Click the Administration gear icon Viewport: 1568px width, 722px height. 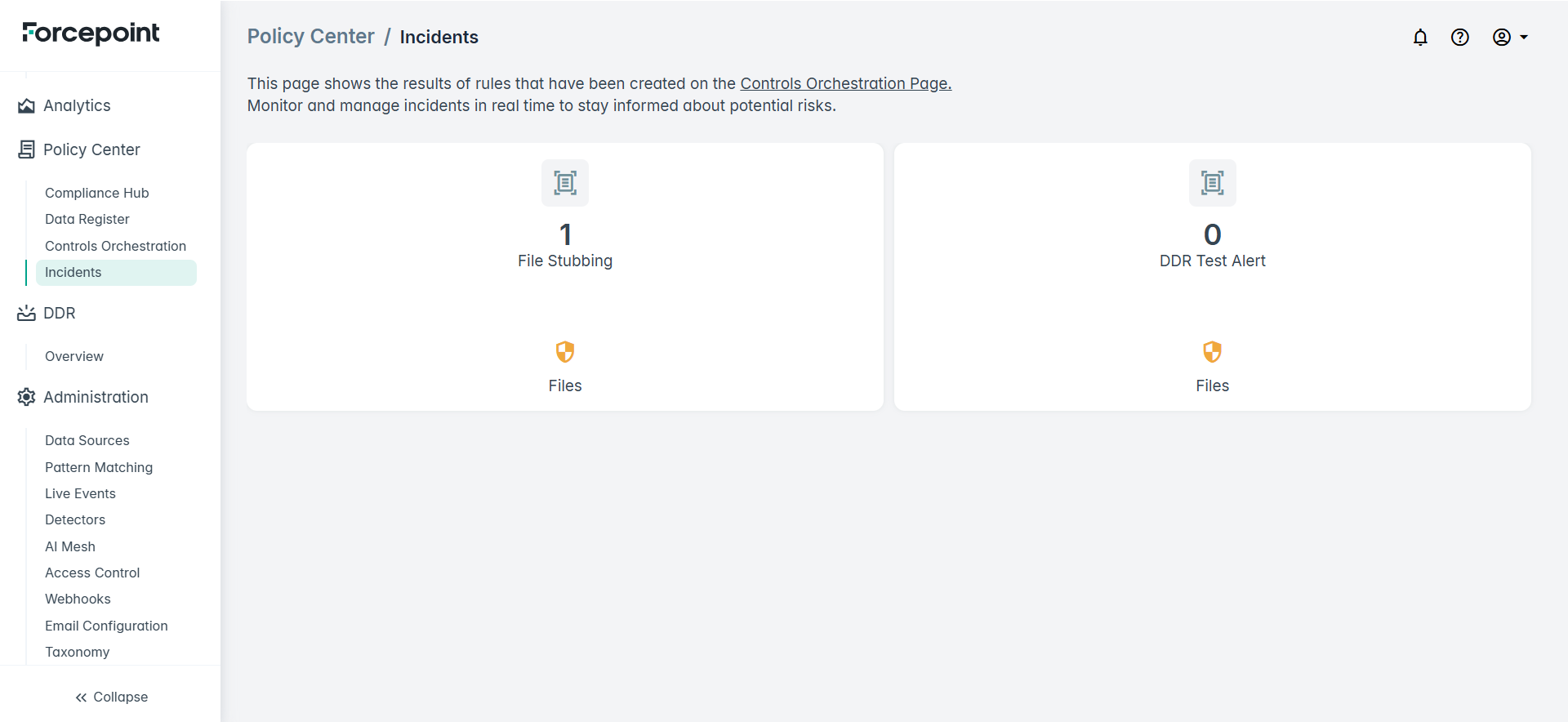(26, 397)
